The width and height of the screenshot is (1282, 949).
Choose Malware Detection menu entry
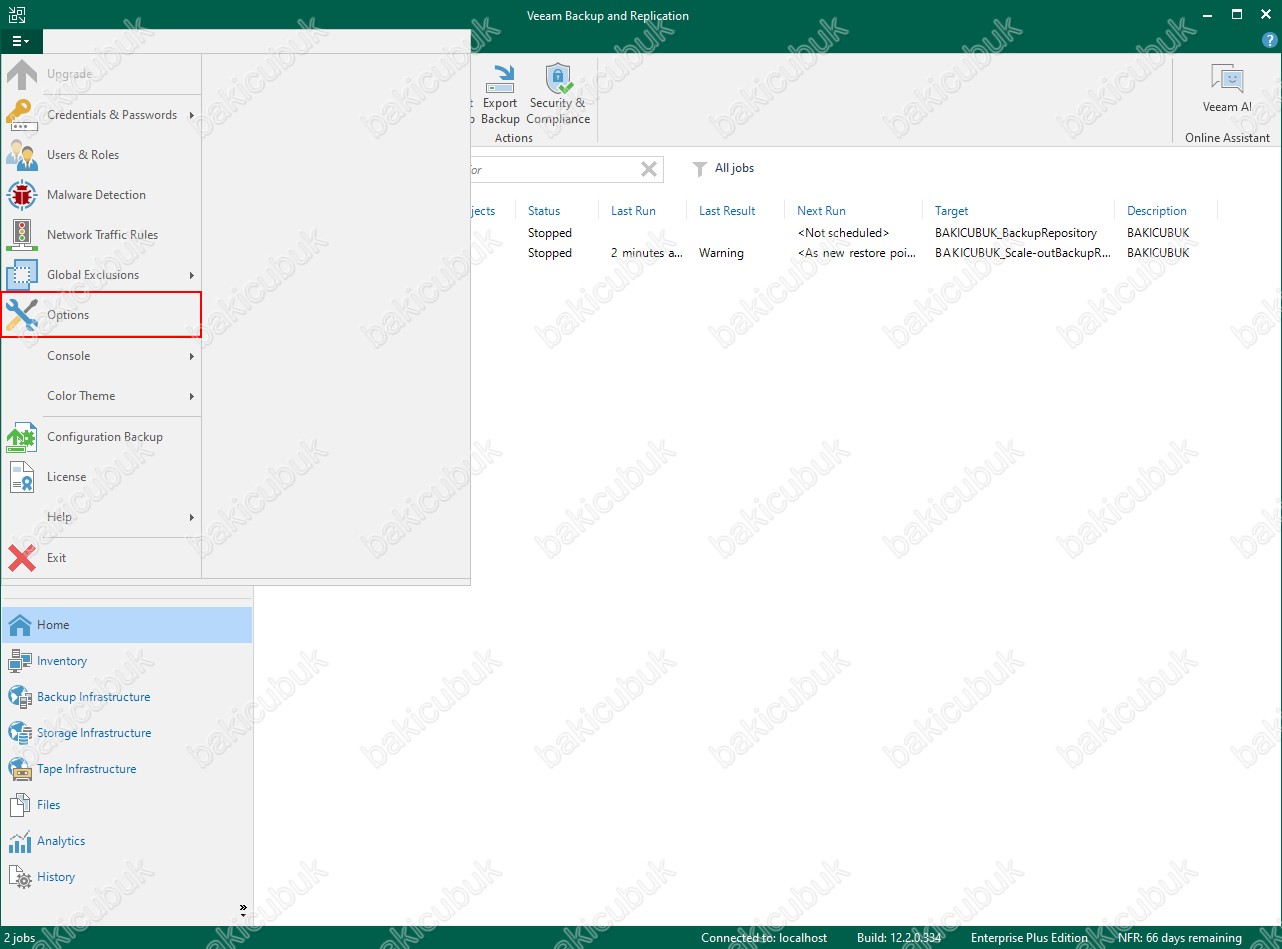pos(101,195)
